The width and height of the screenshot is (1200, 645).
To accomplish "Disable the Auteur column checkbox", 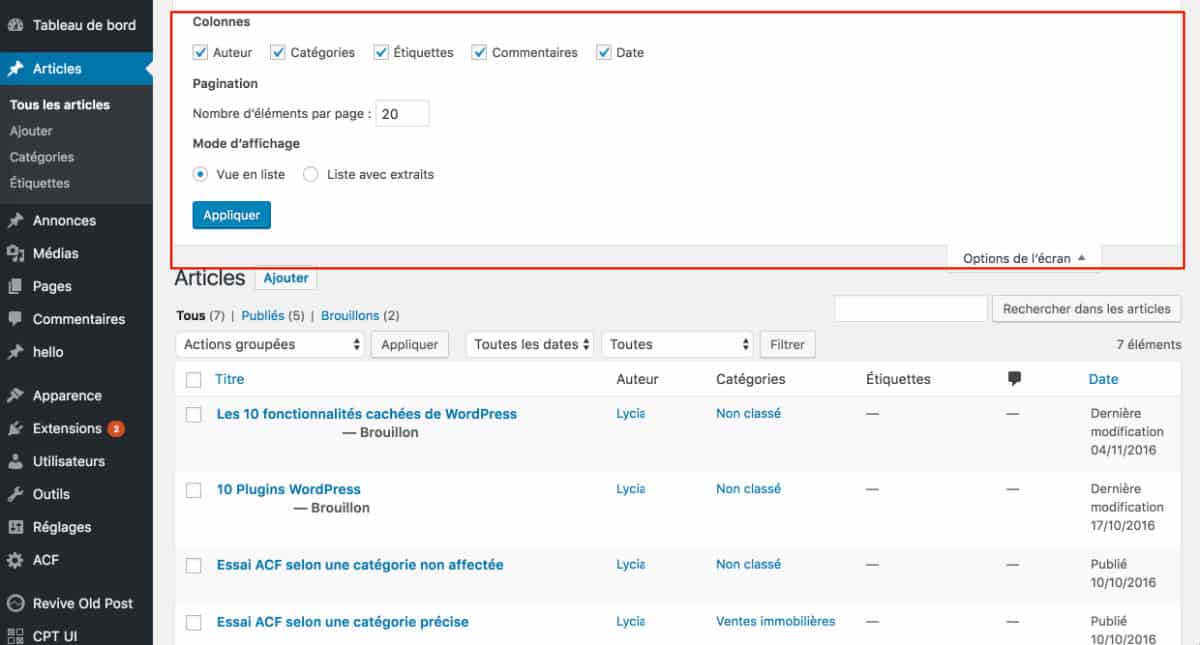I will (201, 52).
